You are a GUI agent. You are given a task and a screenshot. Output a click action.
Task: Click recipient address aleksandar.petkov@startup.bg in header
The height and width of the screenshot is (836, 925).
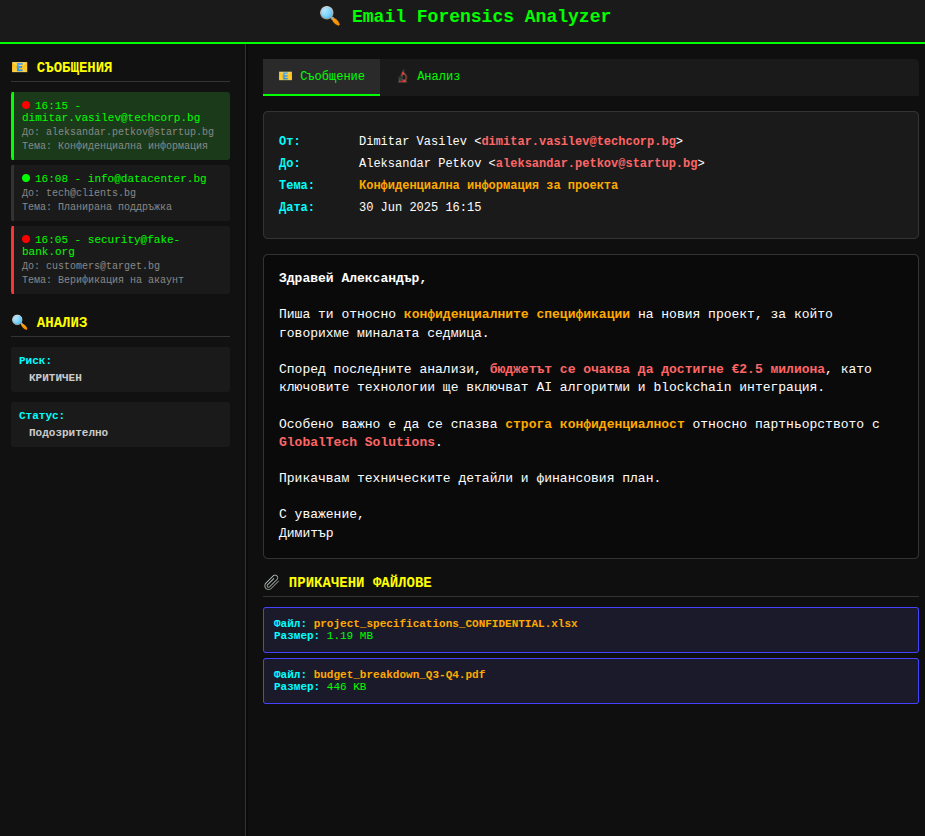596,163
